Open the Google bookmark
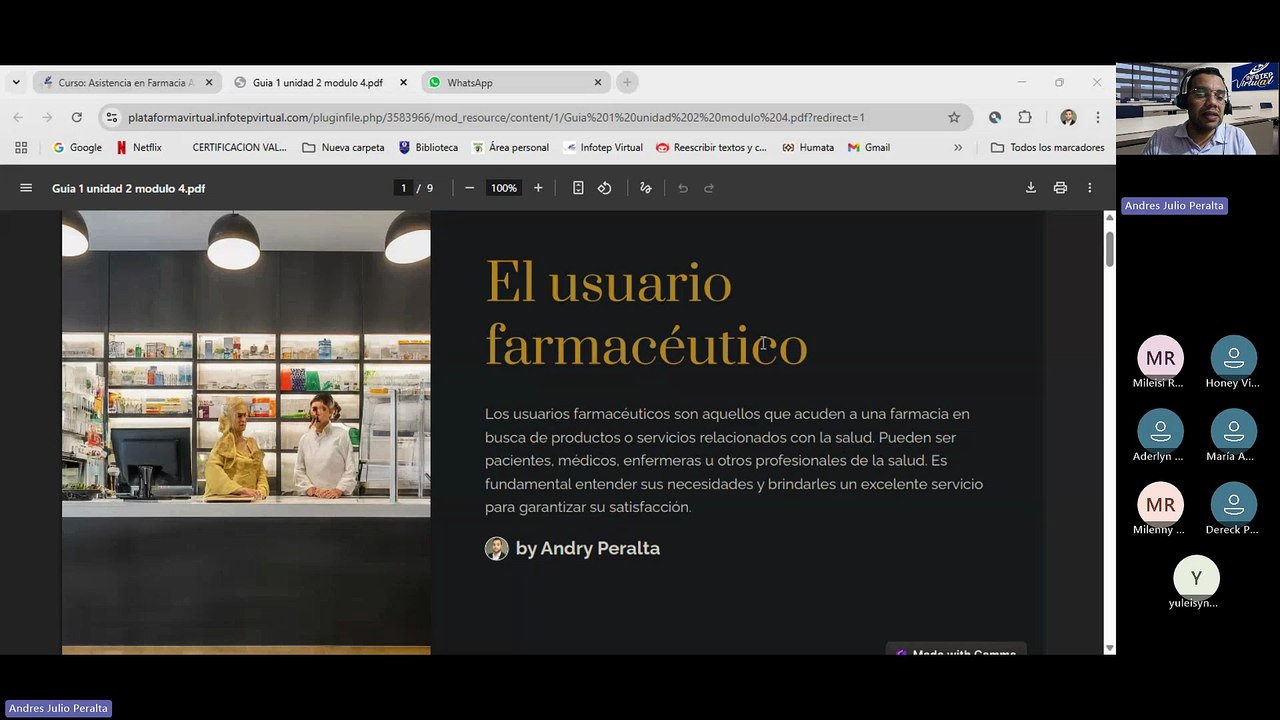Image resolution: width=1280 pixels, height=720 pixels. [x=77, y=147]
